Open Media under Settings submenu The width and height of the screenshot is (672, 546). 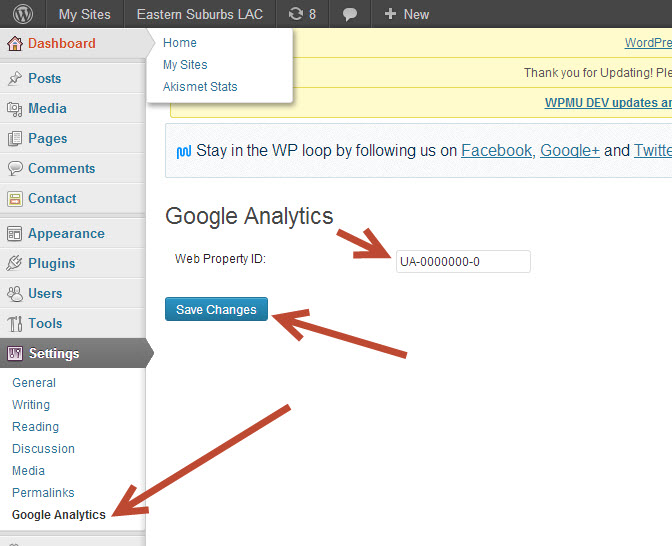point(28,471)
